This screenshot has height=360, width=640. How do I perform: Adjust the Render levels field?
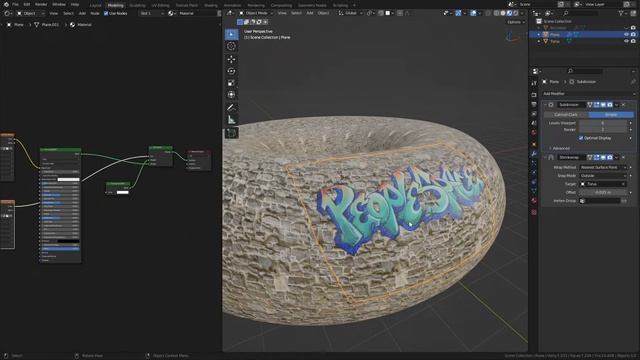[x=603, y=129]
